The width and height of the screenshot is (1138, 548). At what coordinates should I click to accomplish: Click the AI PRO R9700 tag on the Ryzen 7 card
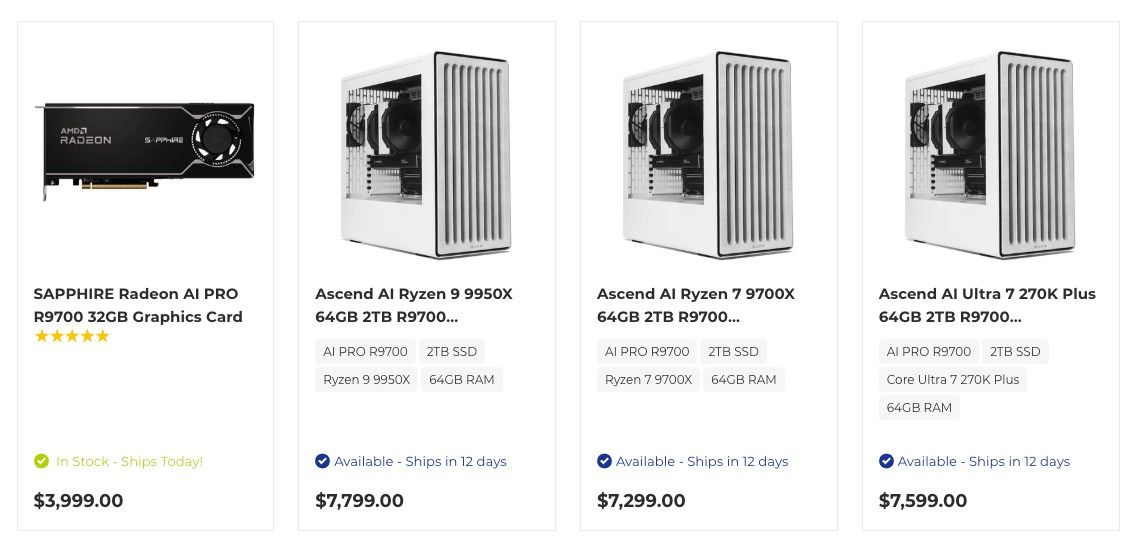click(647, 352)
